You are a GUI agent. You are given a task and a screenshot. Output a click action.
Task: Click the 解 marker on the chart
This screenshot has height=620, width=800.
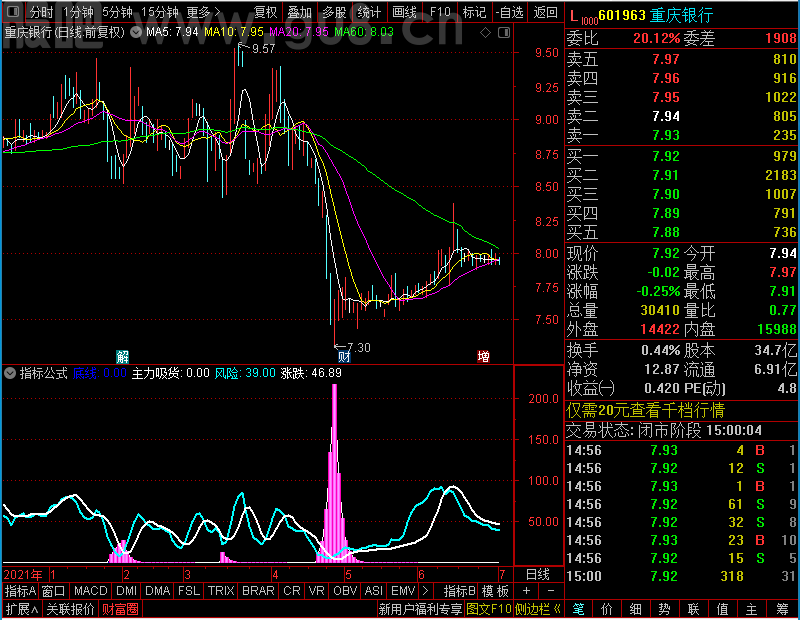coord(122,356)
